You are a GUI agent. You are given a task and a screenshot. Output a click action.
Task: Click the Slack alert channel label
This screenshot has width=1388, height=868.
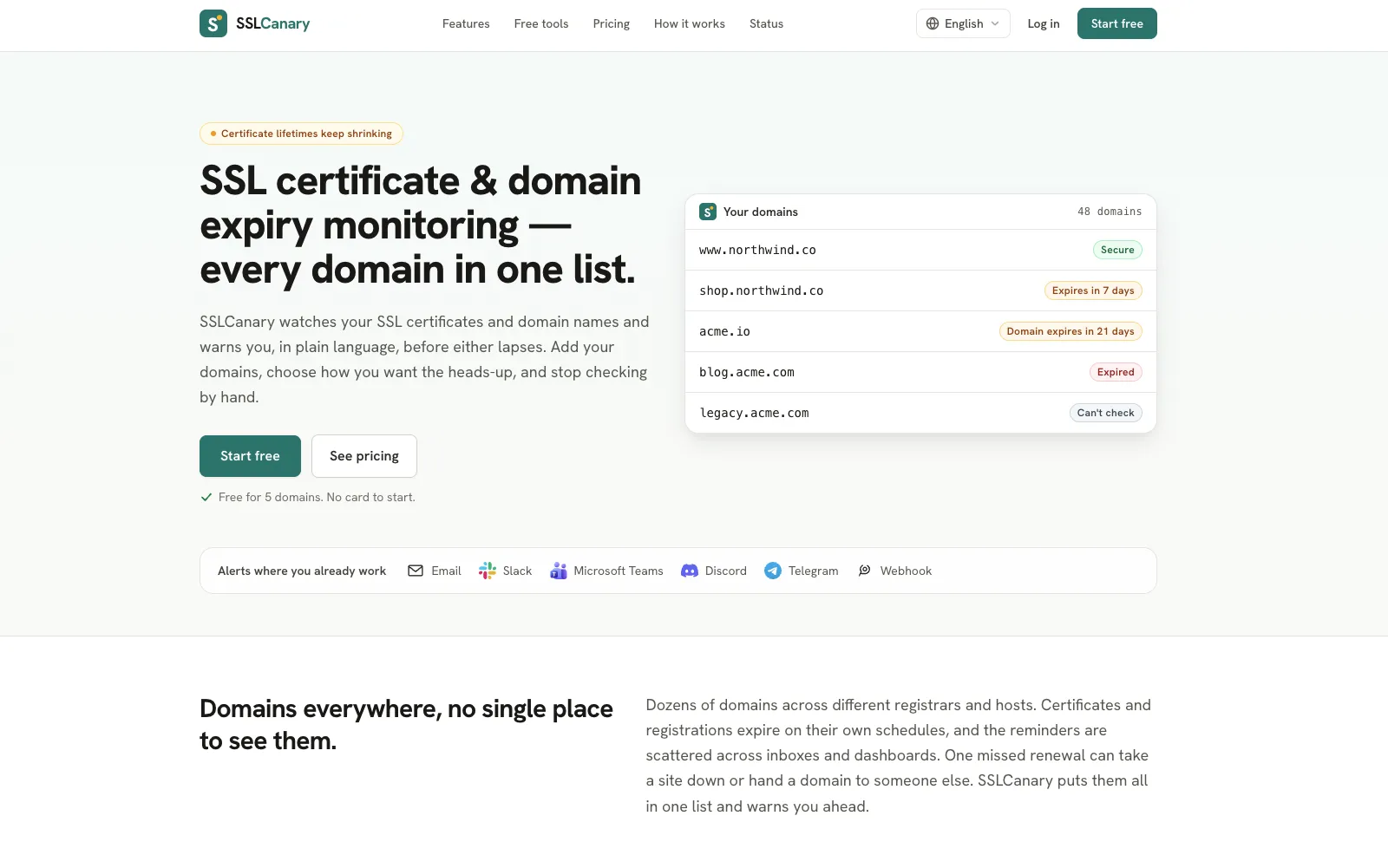coord(517,571)
